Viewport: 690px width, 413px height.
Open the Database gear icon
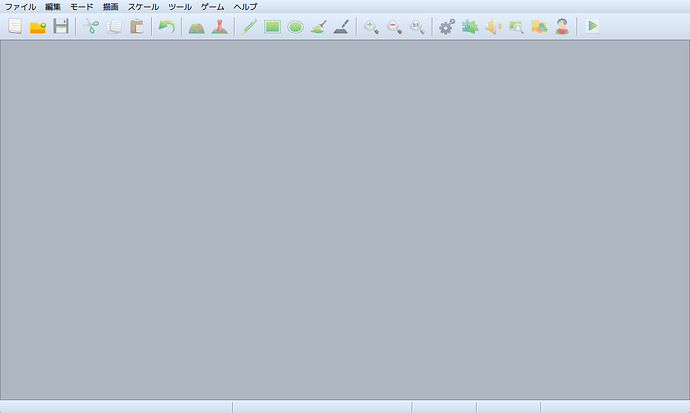446,27
